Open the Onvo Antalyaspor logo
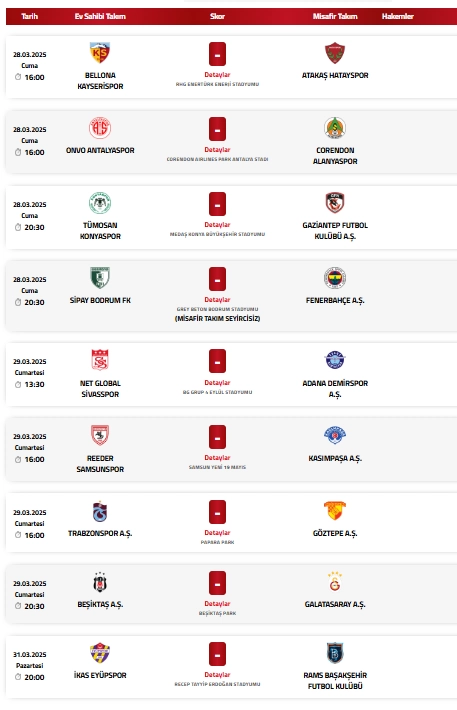The image size is (457, 710). (x=100, y=128)
